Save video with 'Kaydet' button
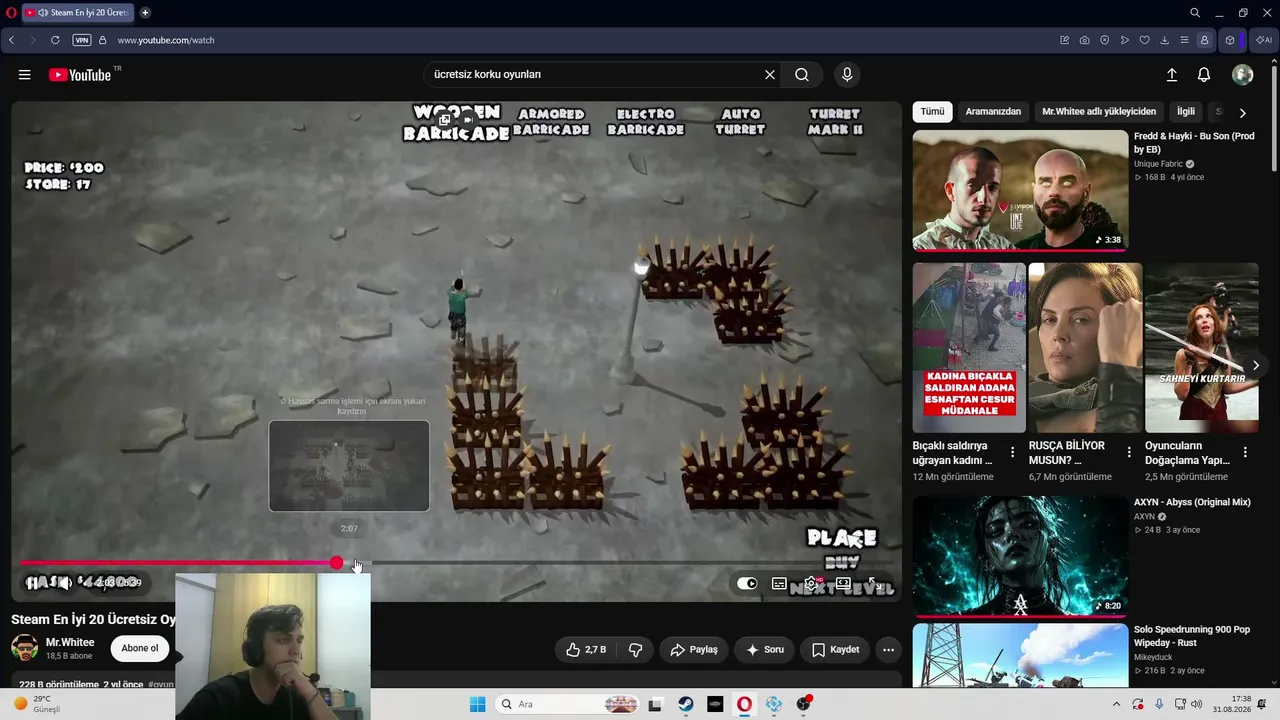The height and width of the screenshot is (720, 1280). point(836,650)
